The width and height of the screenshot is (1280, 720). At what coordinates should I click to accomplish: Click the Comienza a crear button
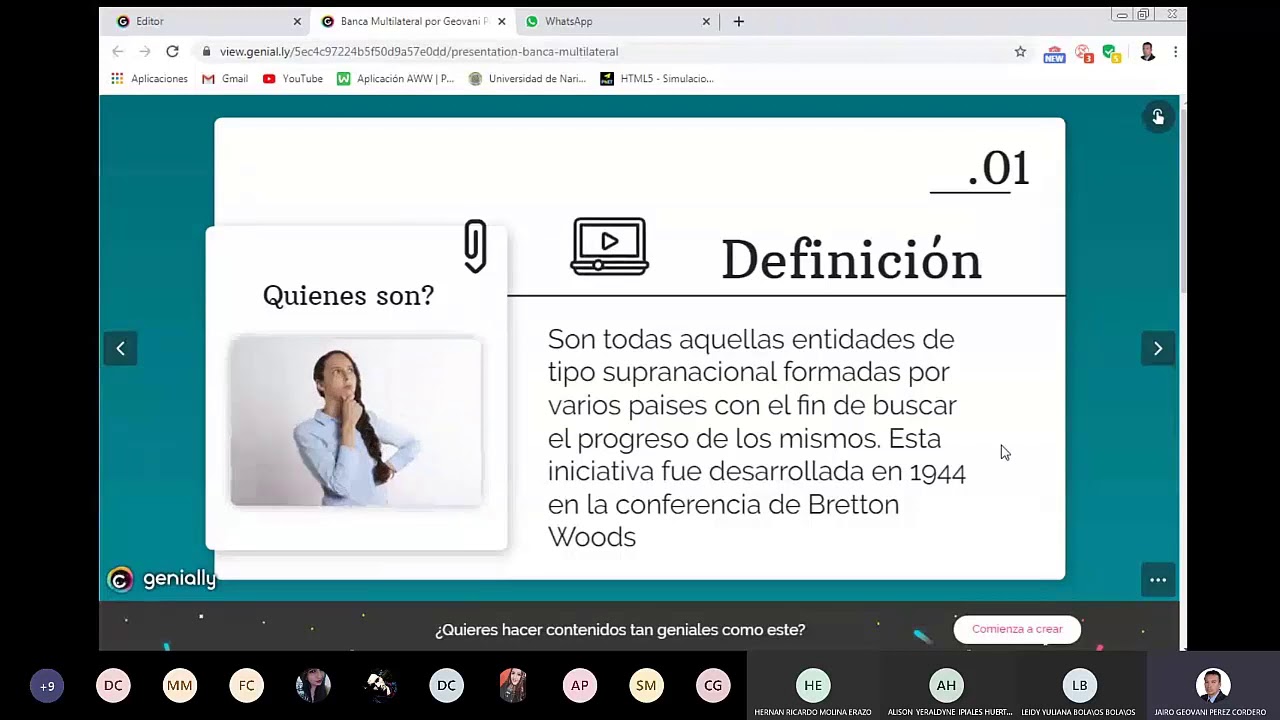(x=1017, y=629)
